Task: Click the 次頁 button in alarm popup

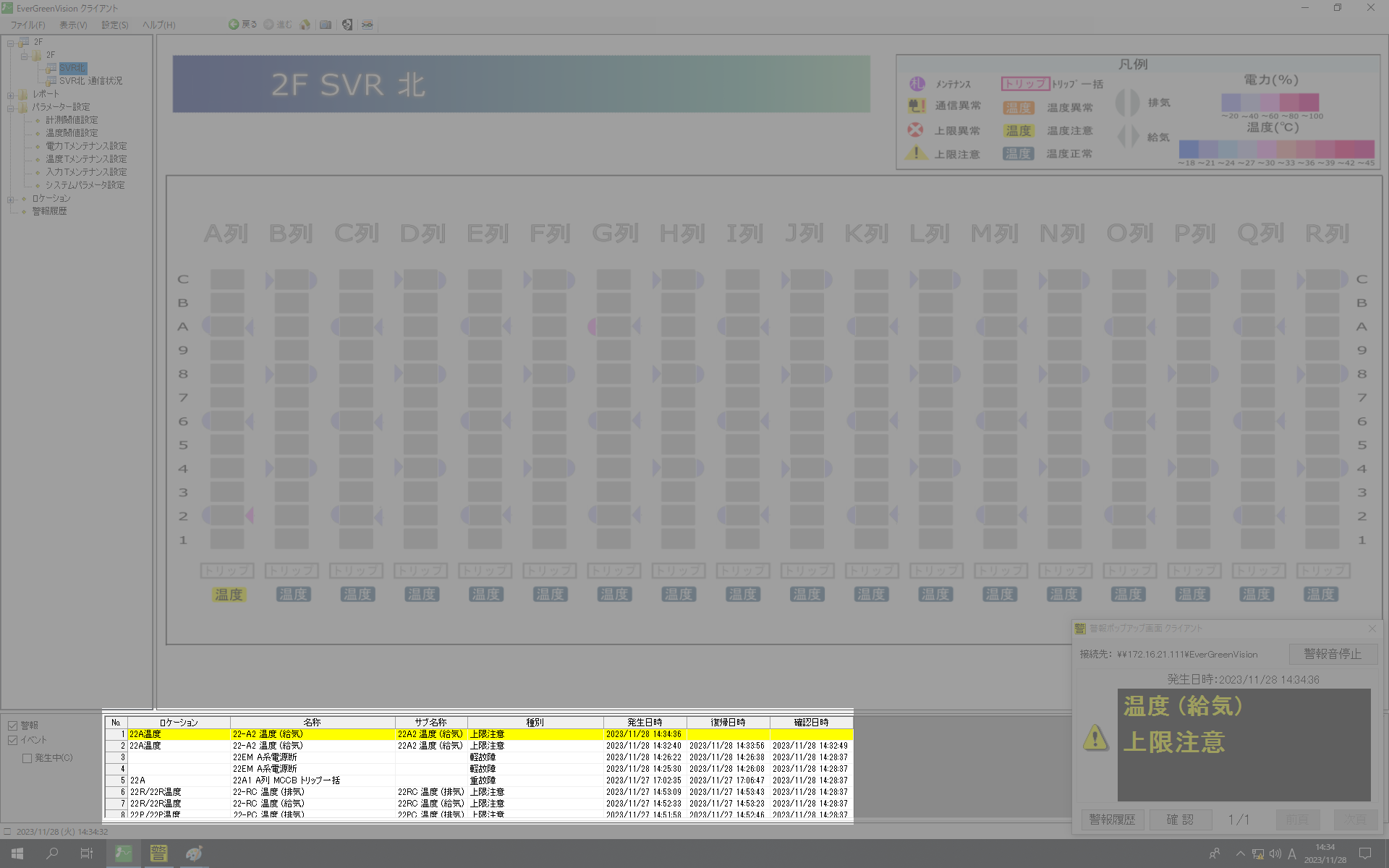Action: coord(1355,820)
